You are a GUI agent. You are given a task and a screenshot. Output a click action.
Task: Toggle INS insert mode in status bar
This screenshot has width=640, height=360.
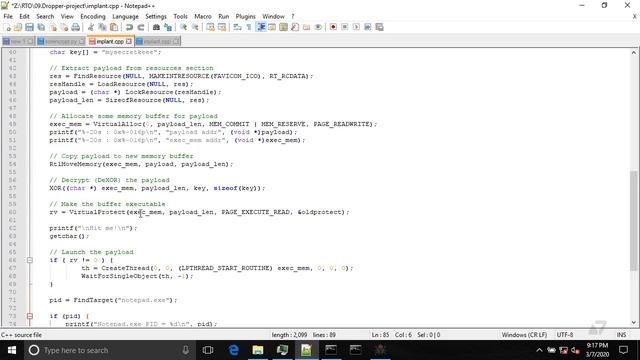click(x=621, y=335)
